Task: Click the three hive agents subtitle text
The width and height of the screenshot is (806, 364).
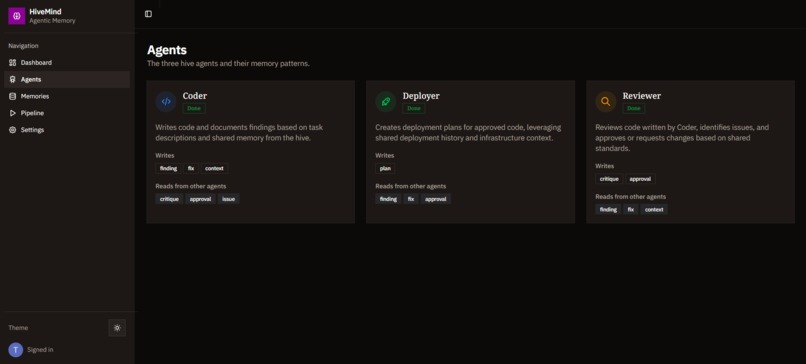Action: click(228, 64)
